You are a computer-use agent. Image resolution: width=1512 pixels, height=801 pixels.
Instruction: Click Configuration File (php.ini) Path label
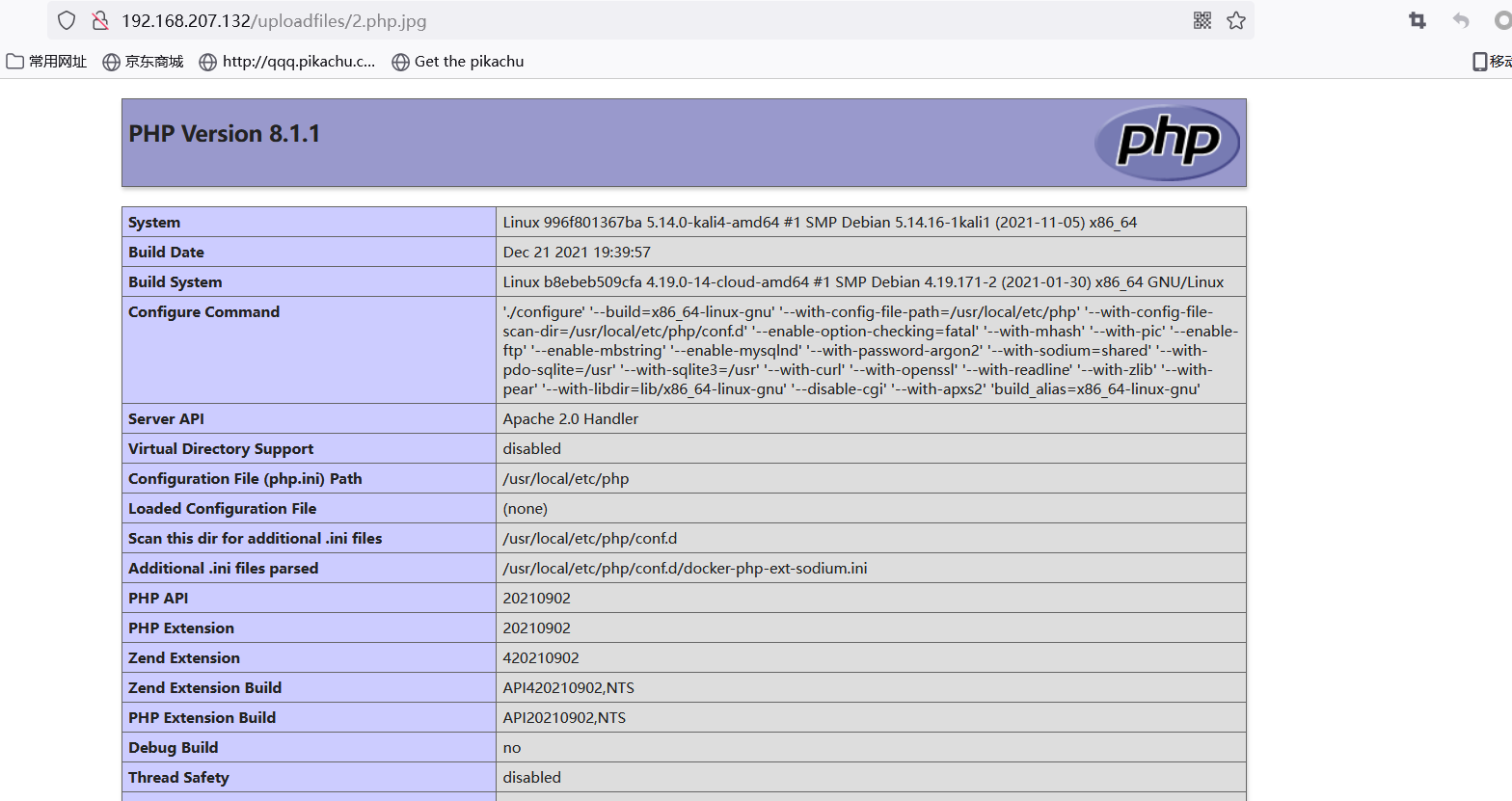click(245, 479)
